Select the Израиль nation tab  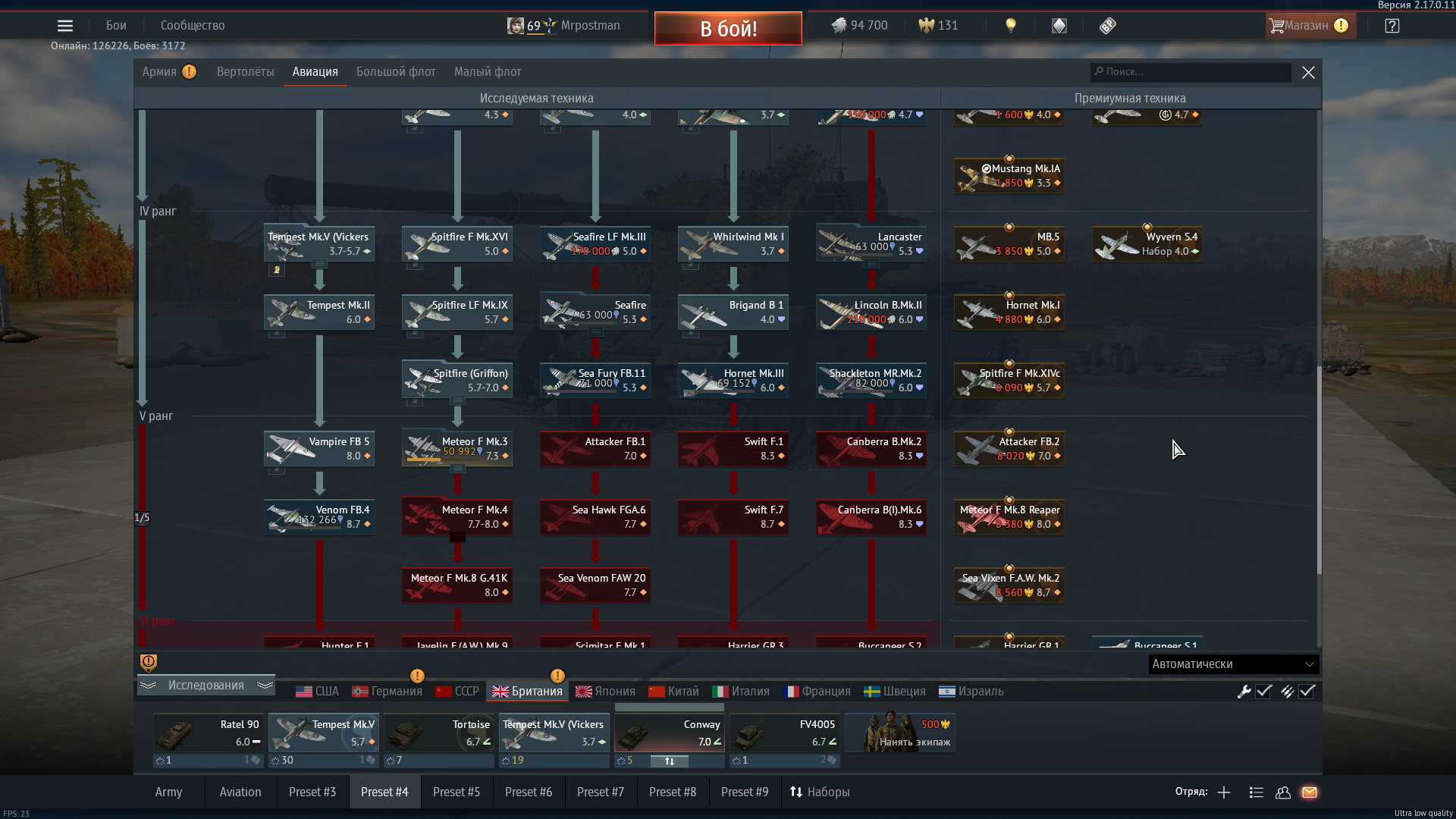click(971, 691)
